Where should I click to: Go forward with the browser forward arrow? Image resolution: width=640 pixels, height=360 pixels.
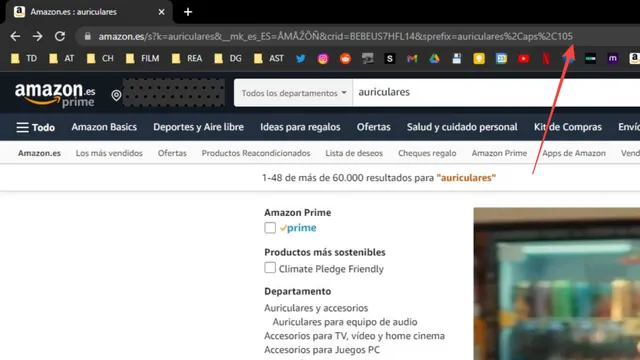(x=38, y=36)
